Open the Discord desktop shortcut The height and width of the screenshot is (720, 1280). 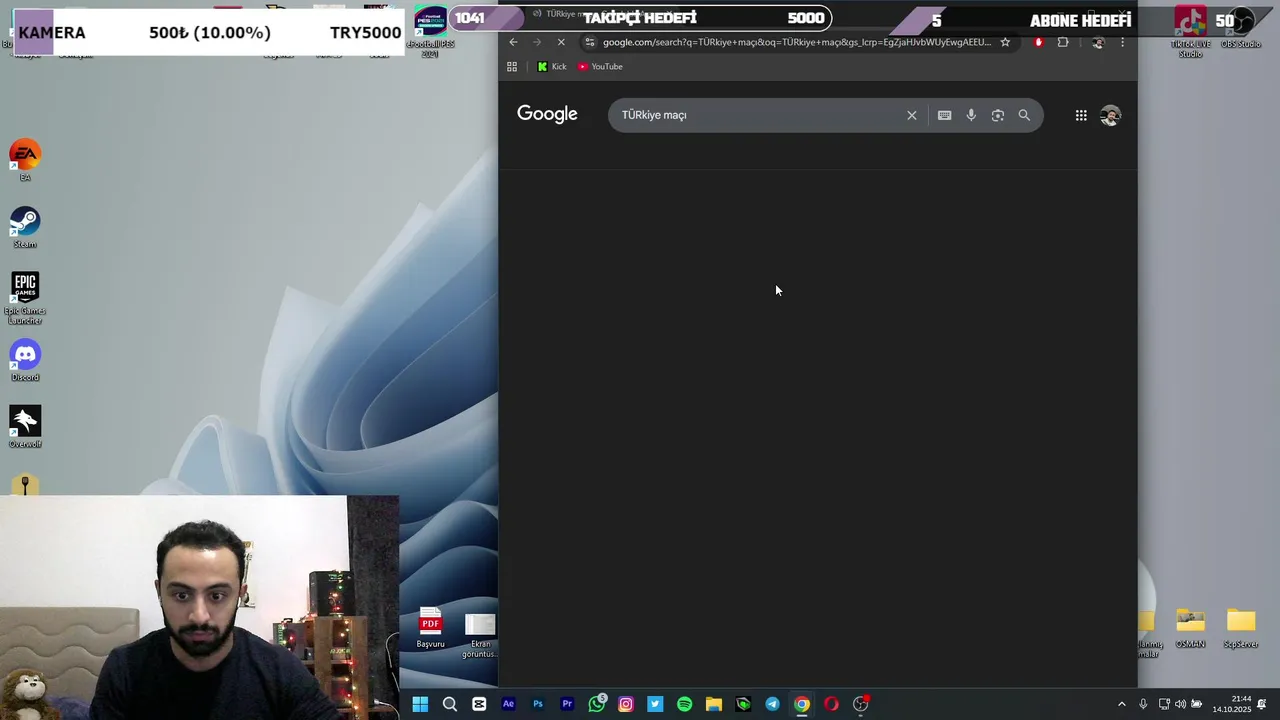coord(25,361)
